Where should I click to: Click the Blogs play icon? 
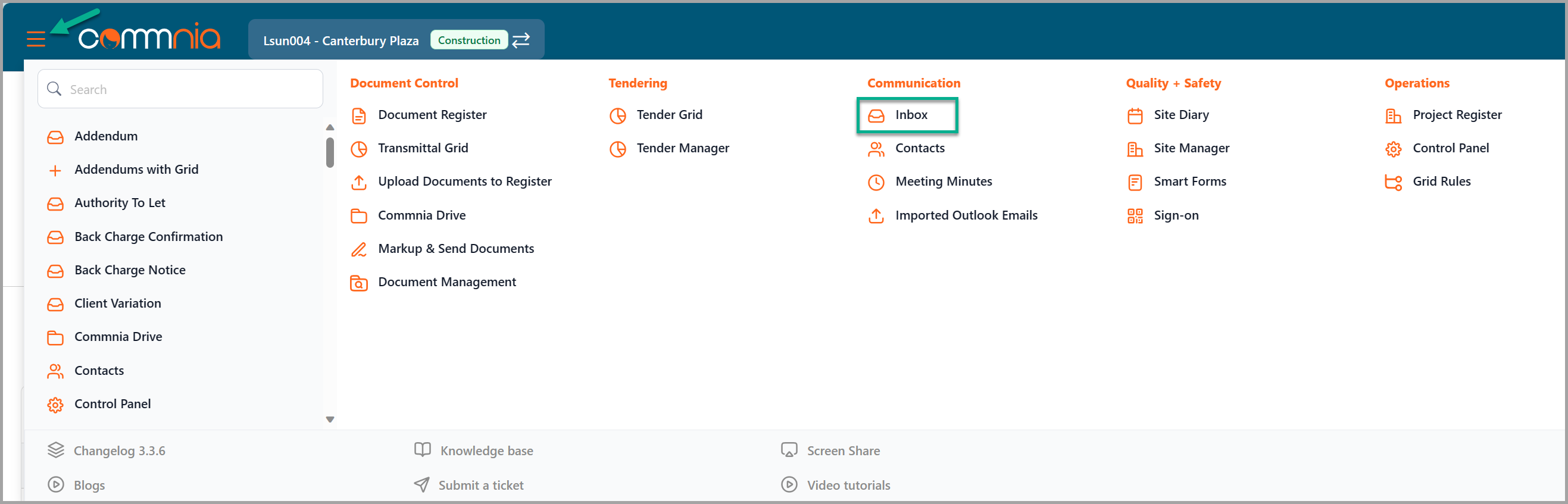pyautogui.click(x=55, y=484)
